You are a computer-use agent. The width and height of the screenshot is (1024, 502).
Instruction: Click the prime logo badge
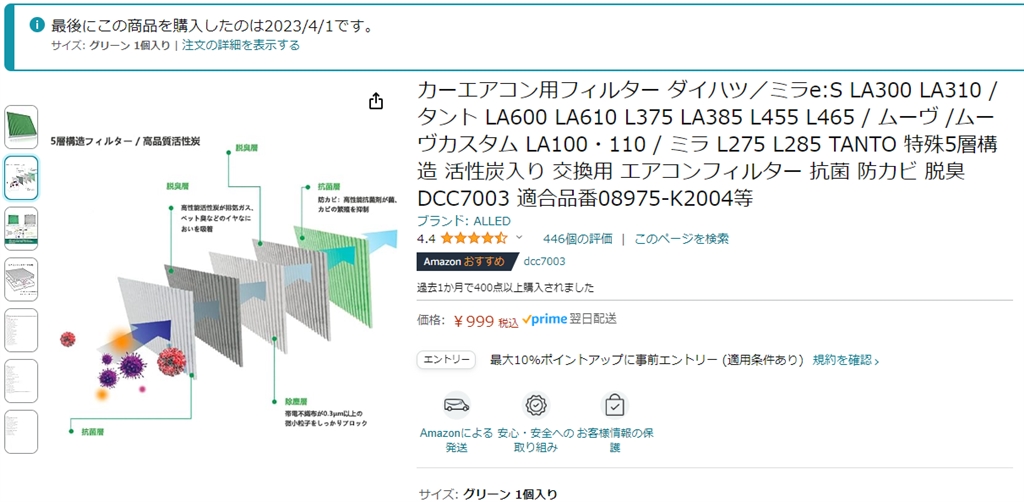pos(544,319)
